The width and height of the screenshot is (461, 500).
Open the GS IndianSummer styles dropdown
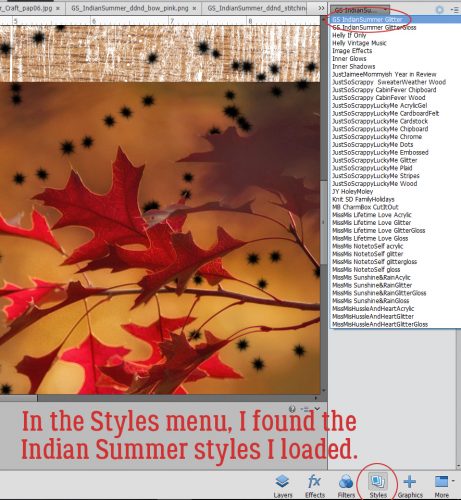click(x=360, y=10)
